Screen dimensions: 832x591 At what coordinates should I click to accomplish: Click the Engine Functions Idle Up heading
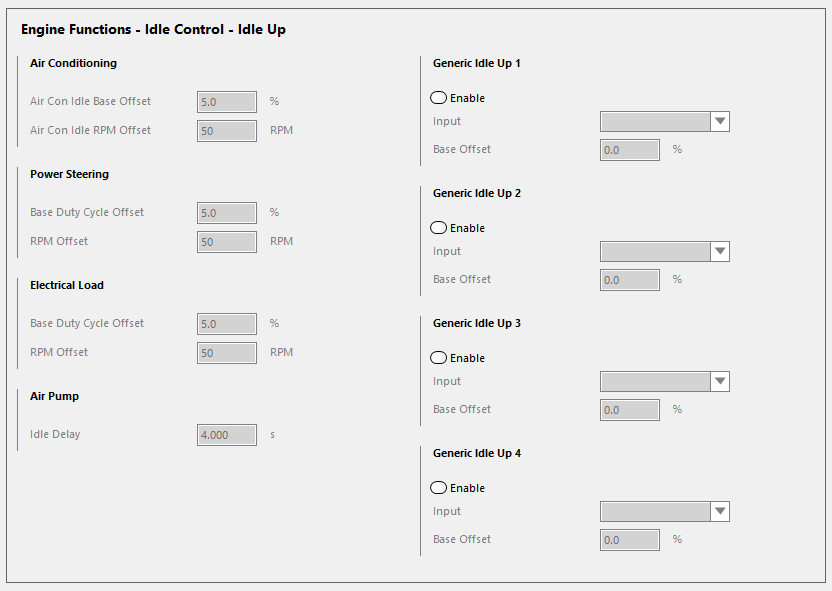(153, 30)
